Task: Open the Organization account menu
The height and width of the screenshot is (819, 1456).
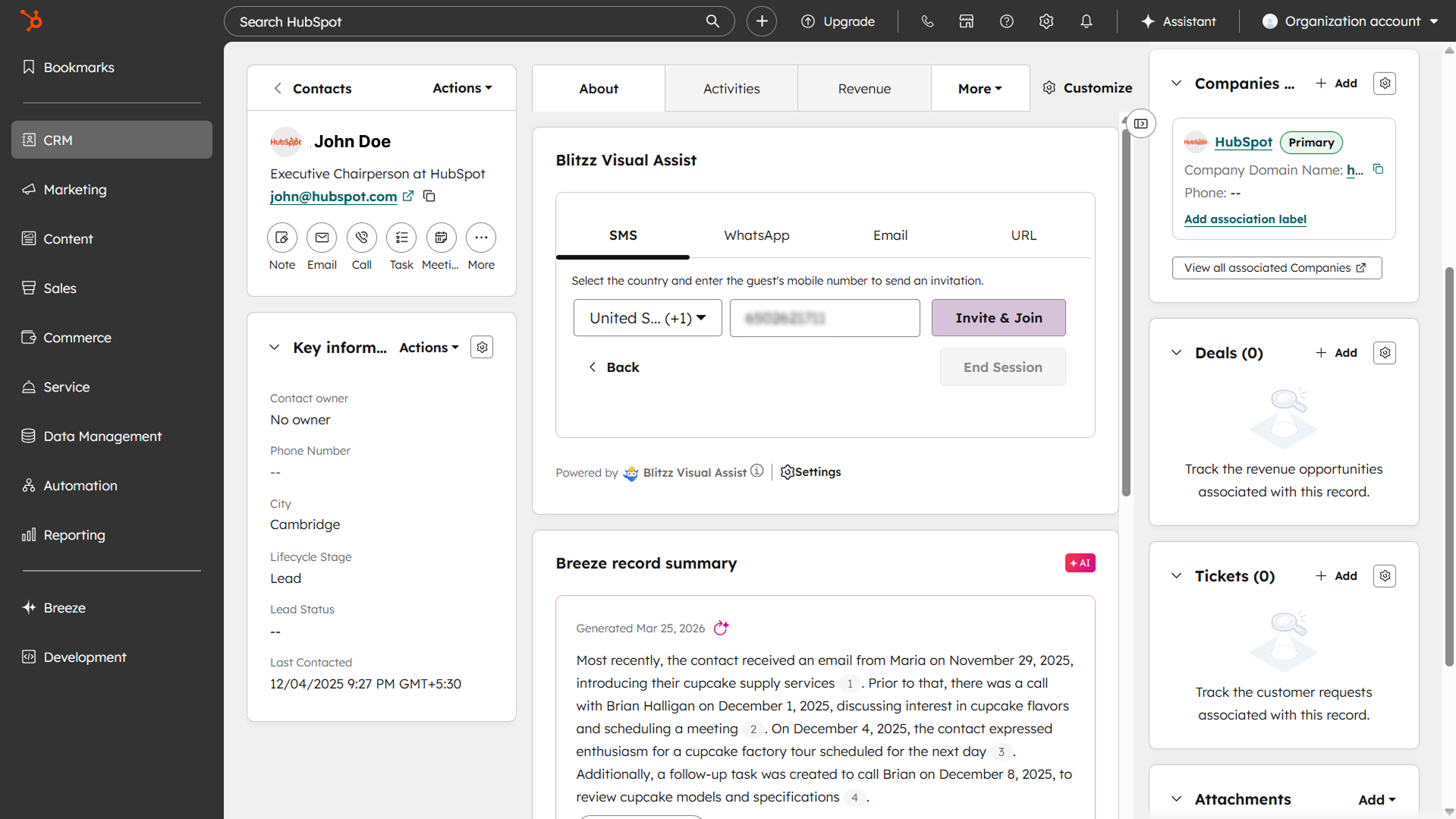Action: pyautogui.click(x=1351, y=21)
